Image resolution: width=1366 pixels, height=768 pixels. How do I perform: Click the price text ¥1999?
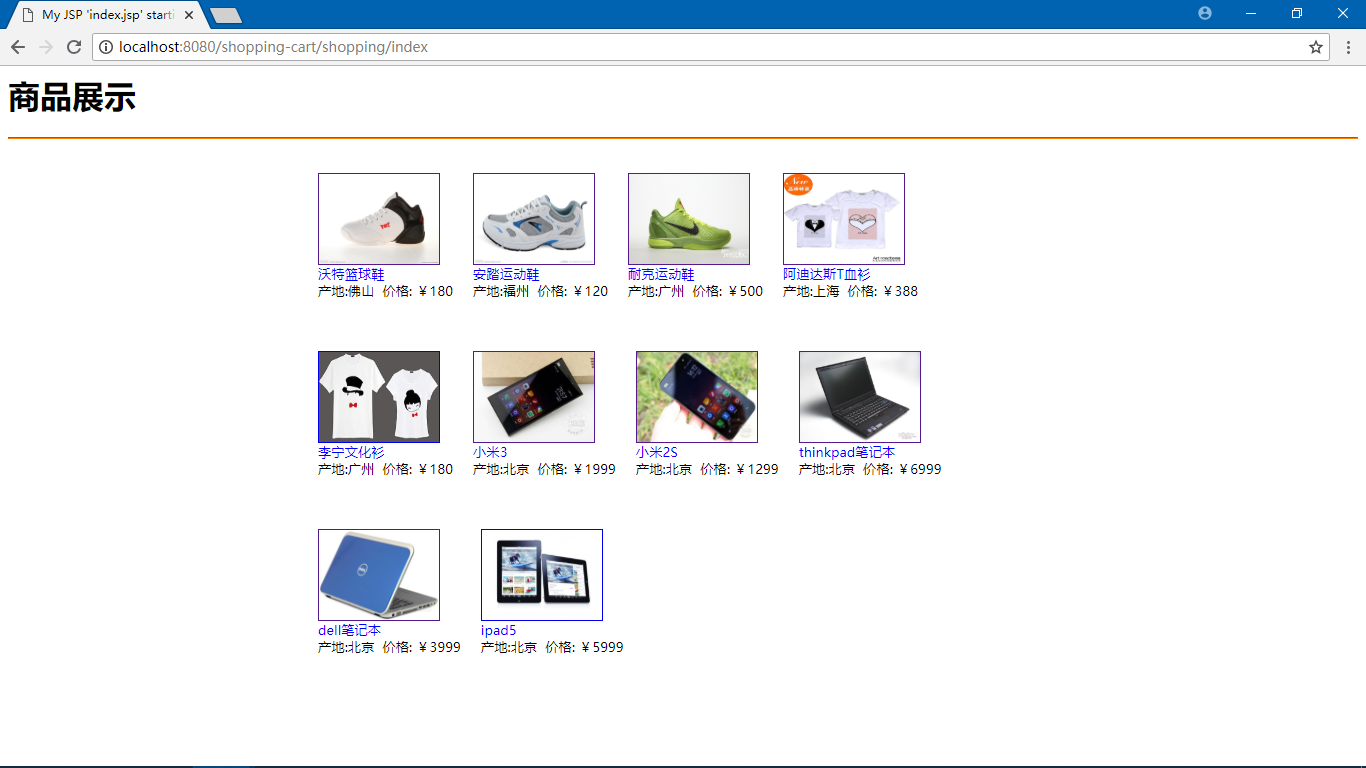(593, 469)
